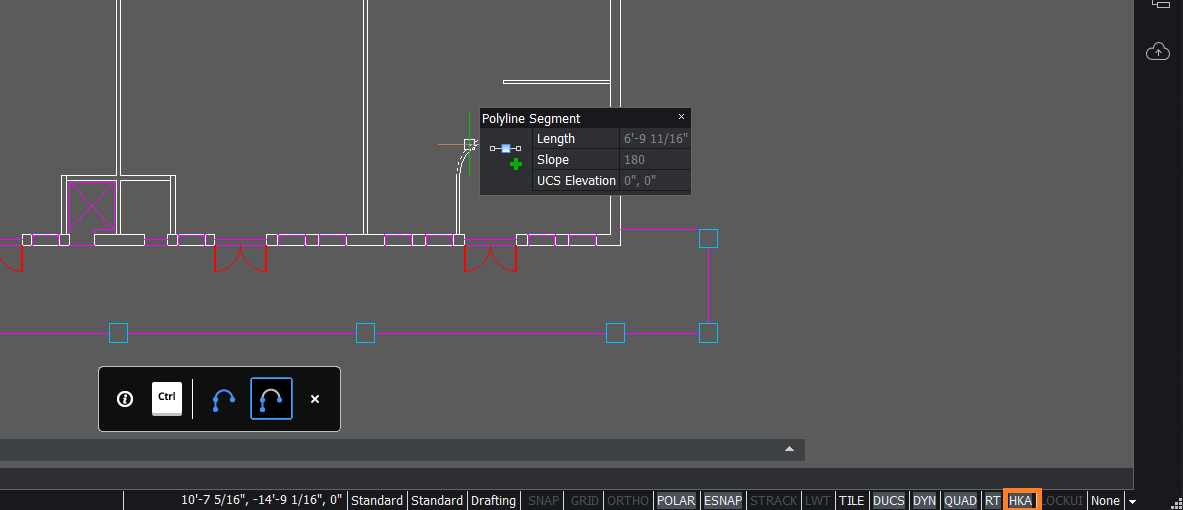Expand the command line history arrow

tap(789, 450)
